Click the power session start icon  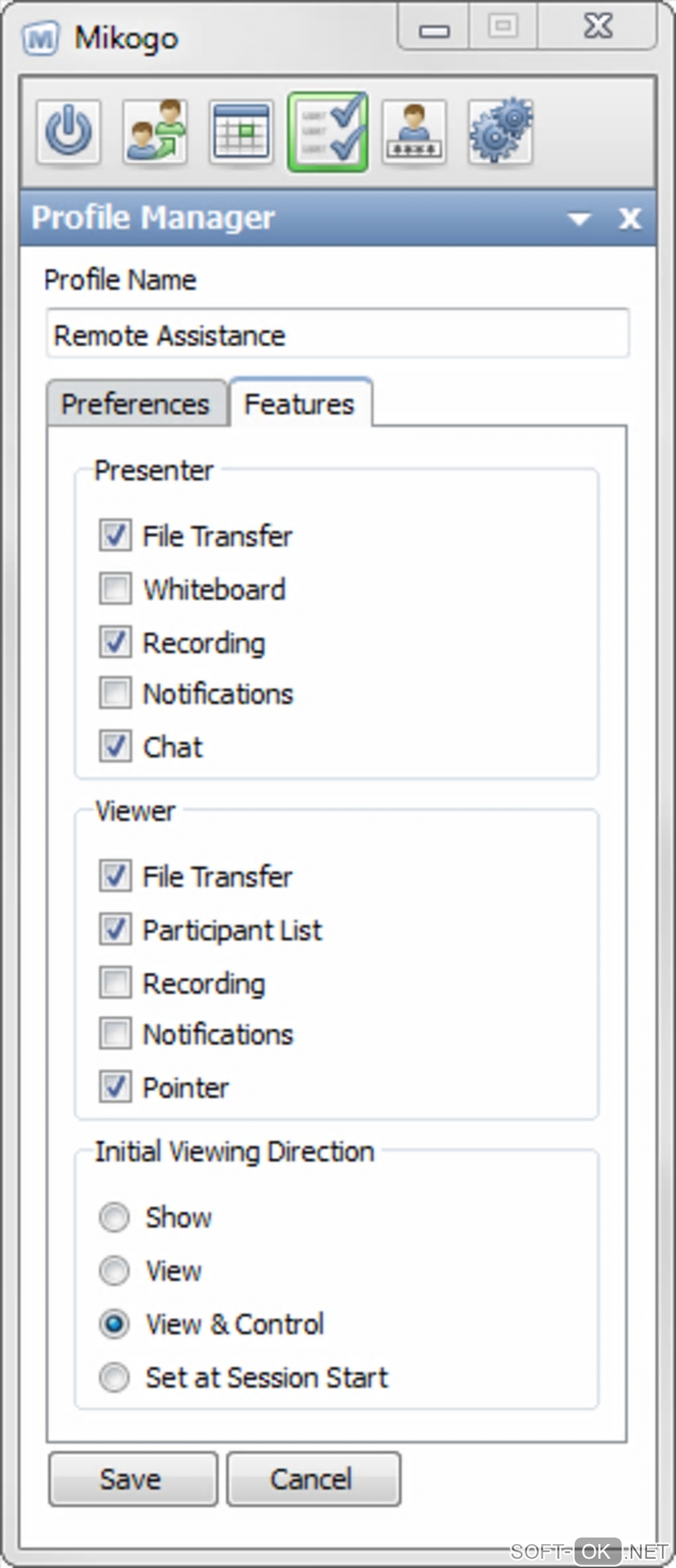[x=69, y=132]
